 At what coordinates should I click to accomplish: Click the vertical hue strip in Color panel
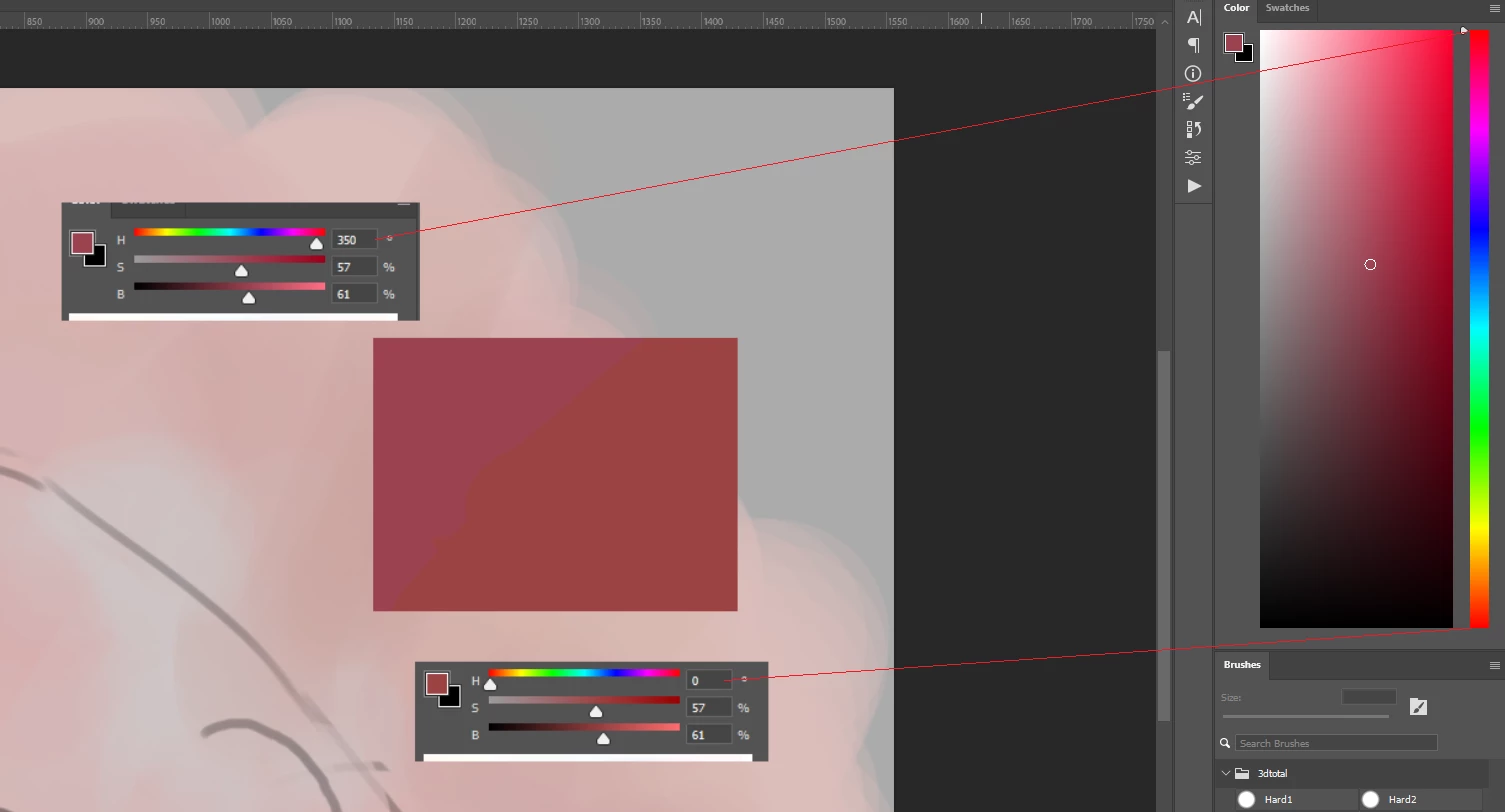click(1479, 329)
